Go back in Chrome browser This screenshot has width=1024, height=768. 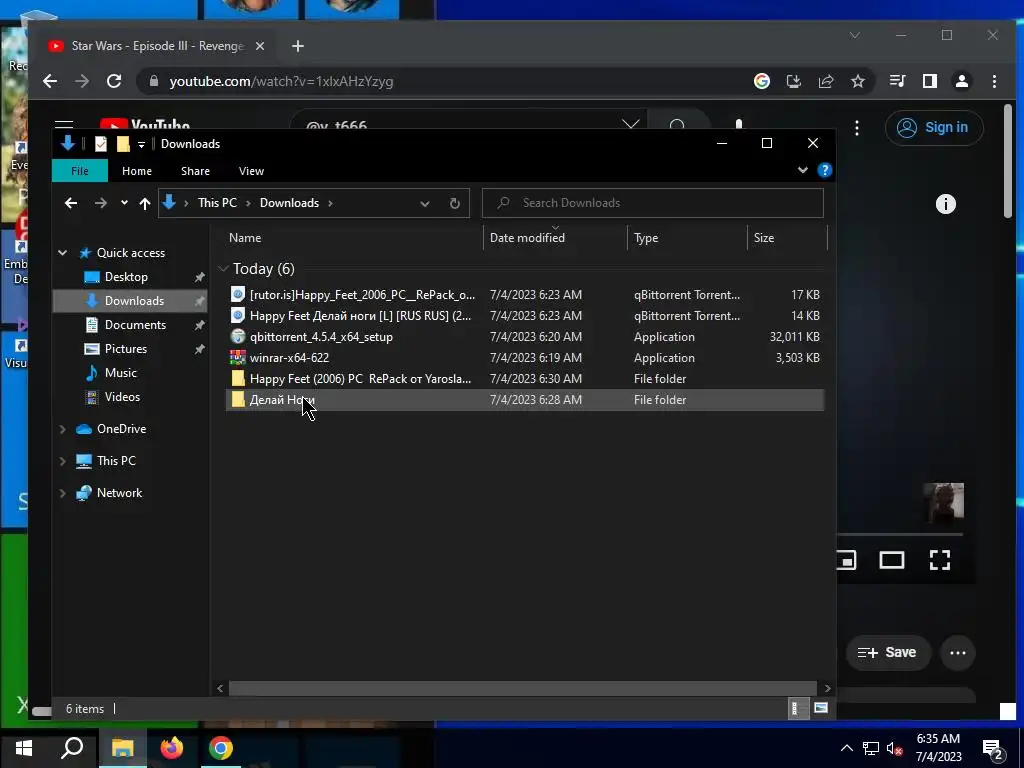pyautogui.click(x=50, y=81)
